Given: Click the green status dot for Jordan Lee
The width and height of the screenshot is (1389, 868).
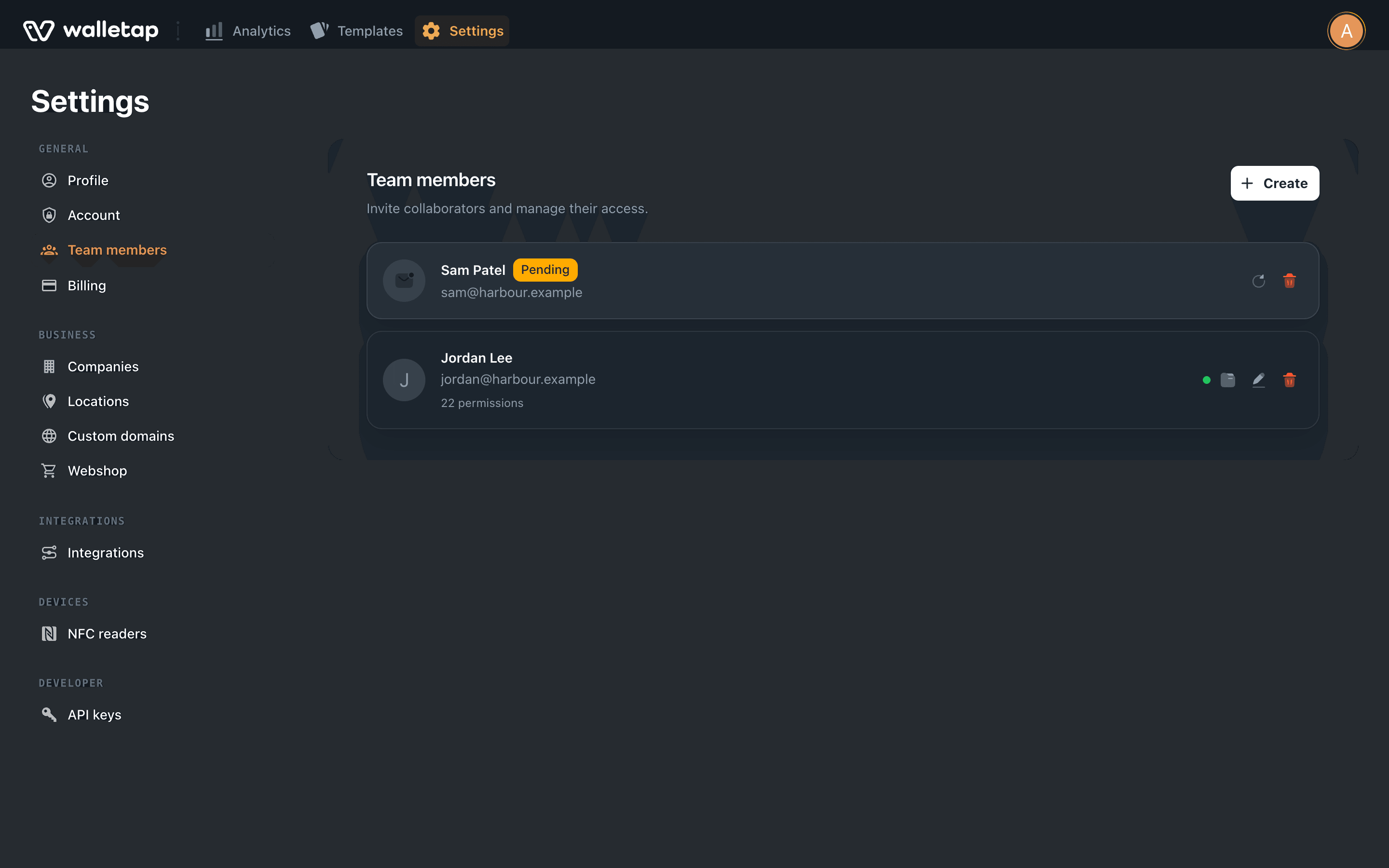Looking at the screenshot, I should 1207,380.
